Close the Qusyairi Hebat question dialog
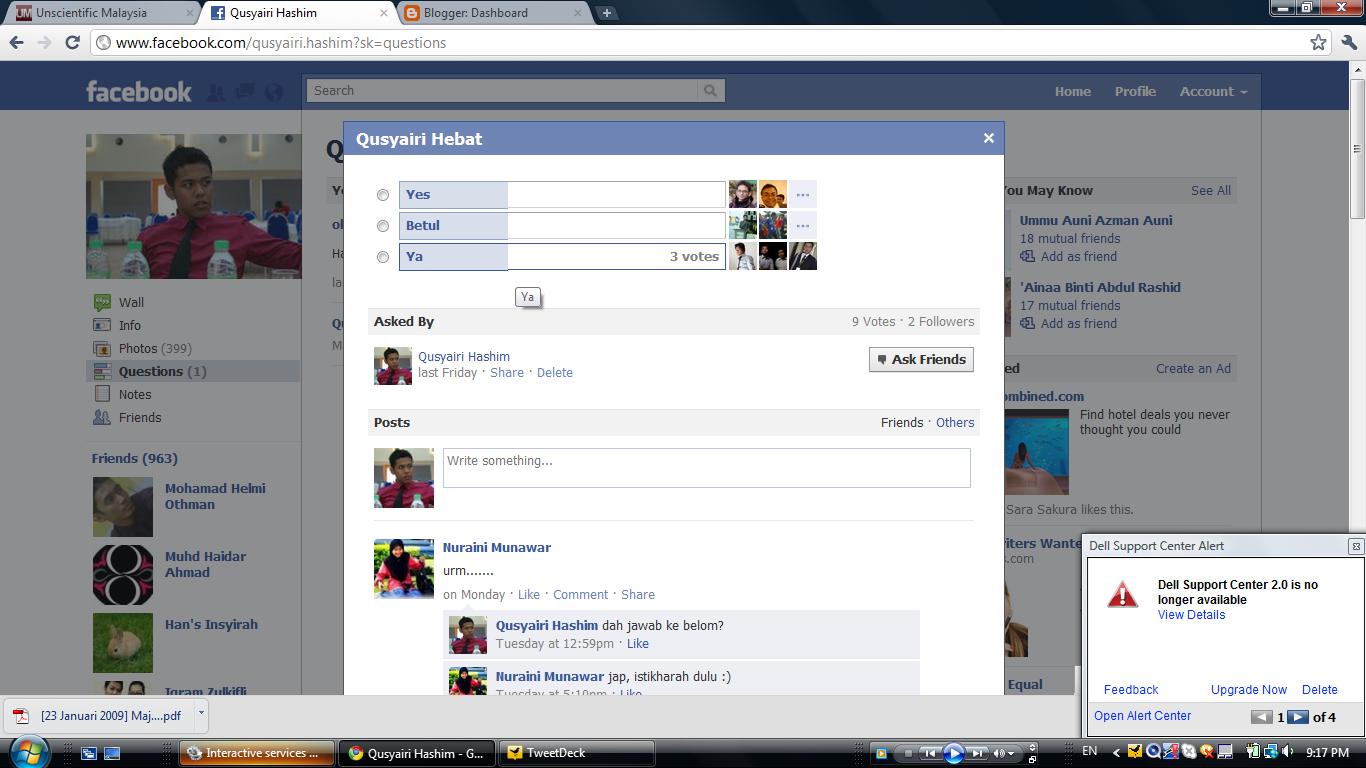The height and width of the screenshot is (768, 1366). (988, 138)
